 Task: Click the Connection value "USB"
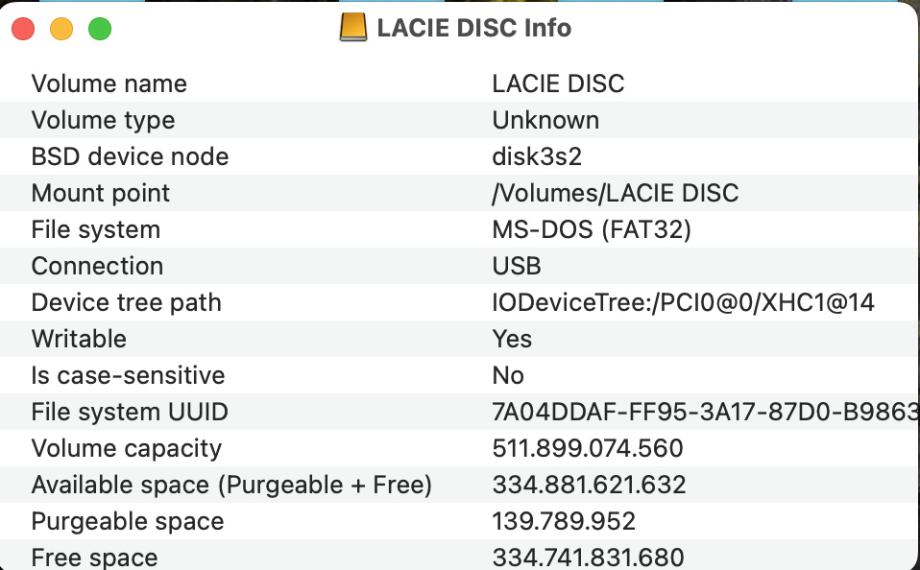click(x=516, y=266)
